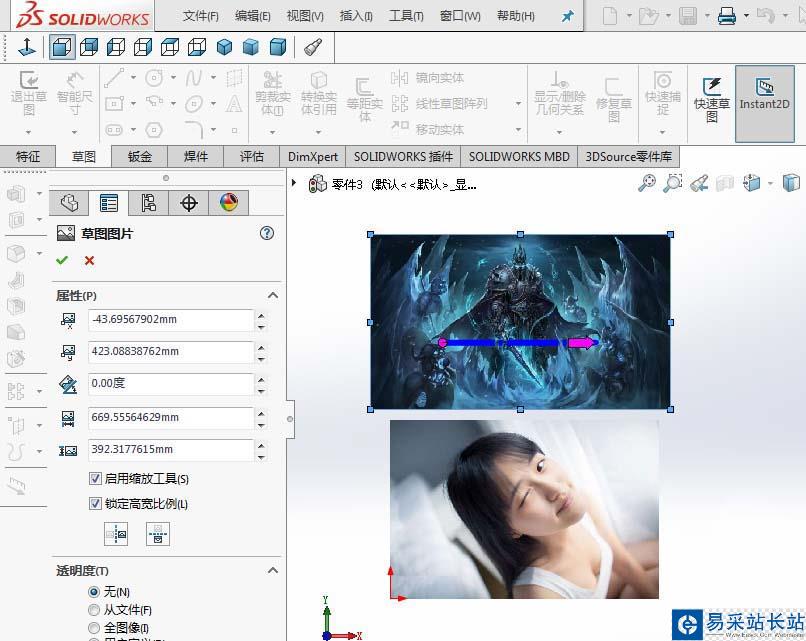The image size is (806, 641).
Task: Select the 无(N) transparency radio option
Action: click(94, 592)
